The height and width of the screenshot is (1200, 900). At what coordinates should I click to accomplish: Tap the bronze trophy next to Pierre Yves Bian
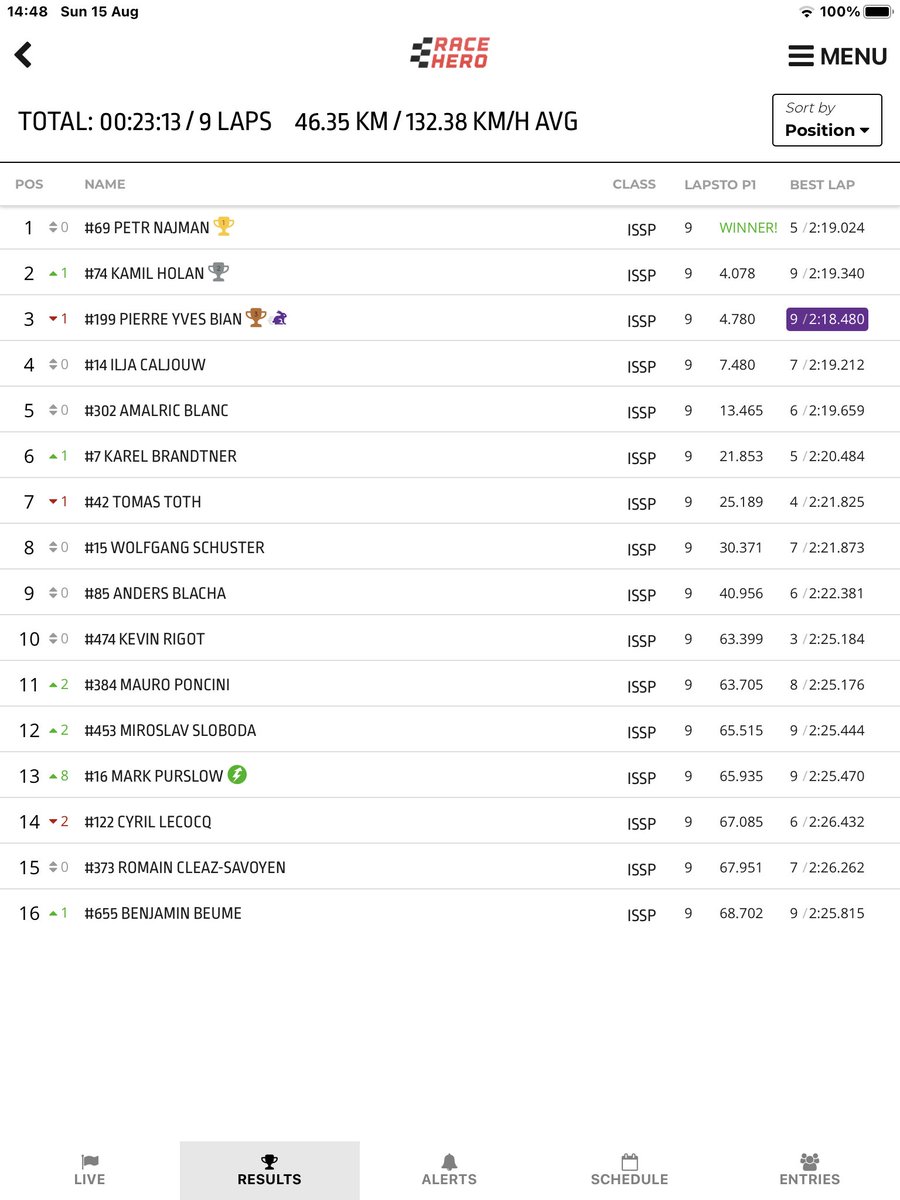(256, 318)
